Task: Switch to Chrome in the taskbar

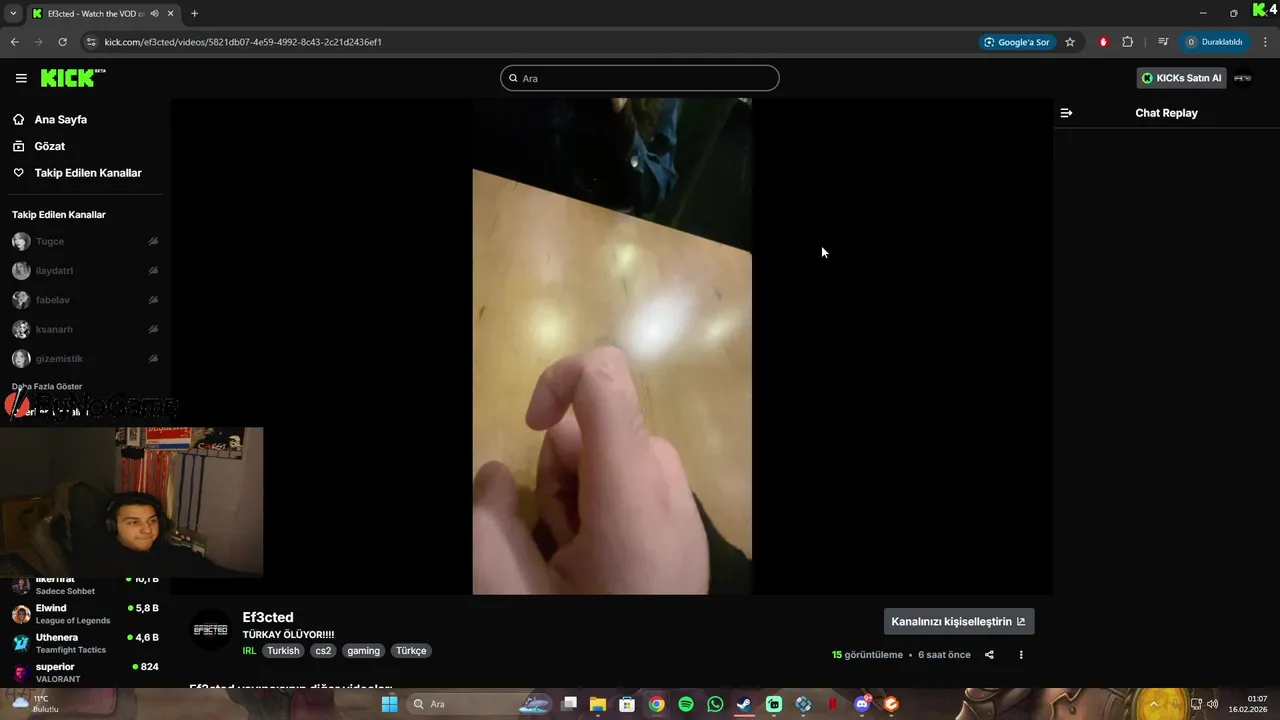Action: point(656,704)
